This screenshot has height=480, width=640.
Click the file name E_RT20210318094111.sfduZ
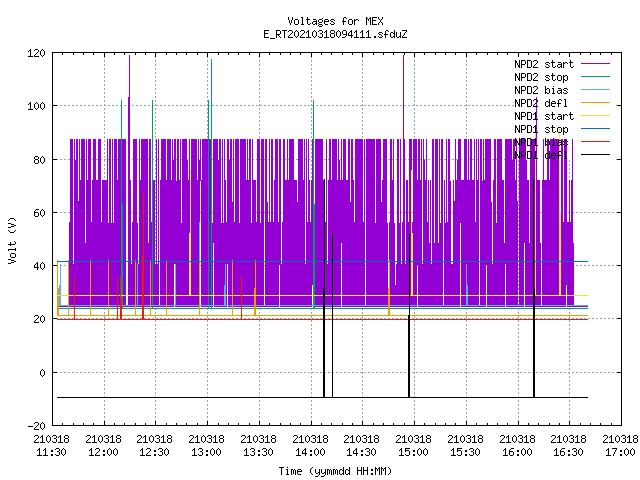click(x=335, y=34)
